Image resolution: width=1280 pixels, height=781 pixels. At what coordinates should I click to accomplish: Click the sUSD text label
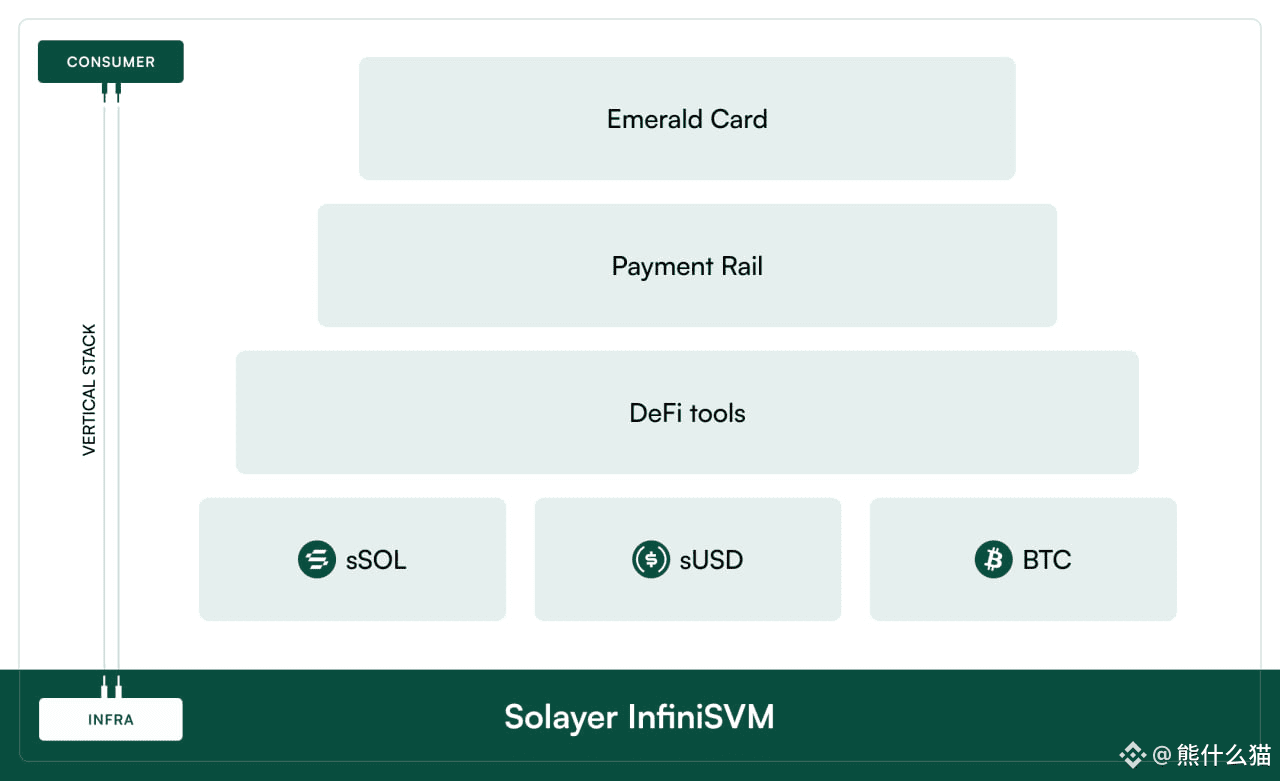(711, 560)
